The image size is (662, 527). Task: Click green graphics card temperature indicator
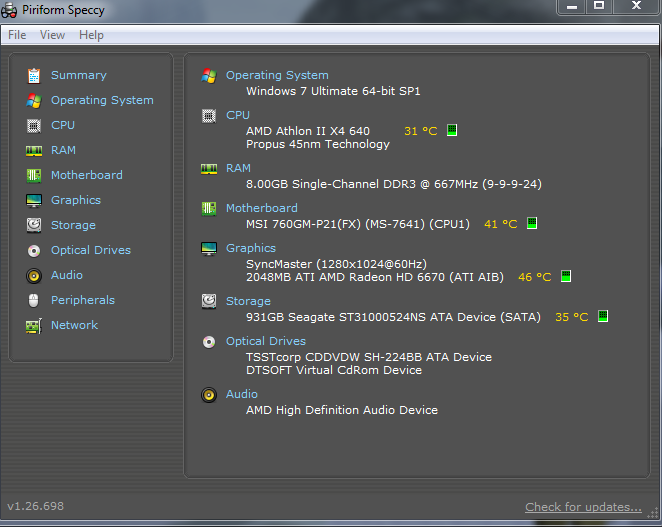coord(566,276)
